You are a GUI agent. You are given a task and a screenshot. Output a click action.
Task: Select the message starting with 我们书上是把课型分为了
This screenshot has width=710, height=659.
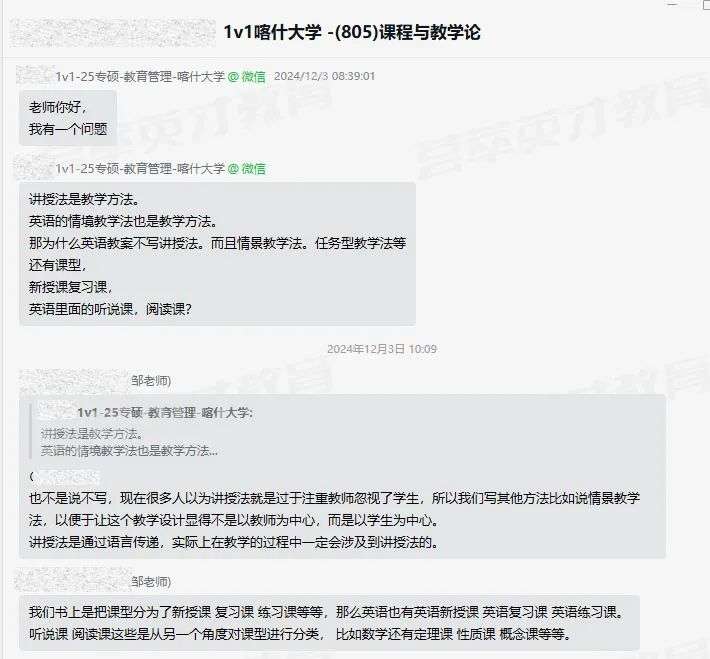329,623
